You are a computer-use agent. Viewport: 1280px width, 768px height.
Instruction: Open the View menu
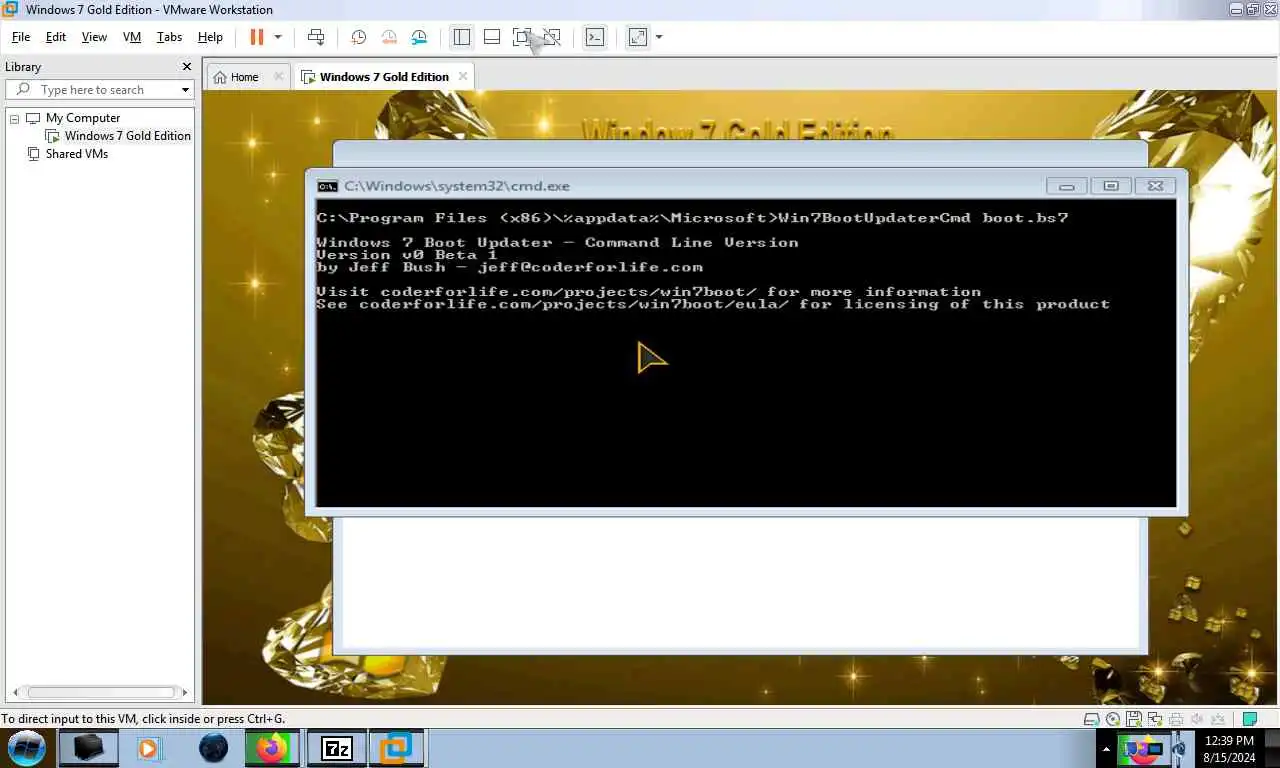94,37
